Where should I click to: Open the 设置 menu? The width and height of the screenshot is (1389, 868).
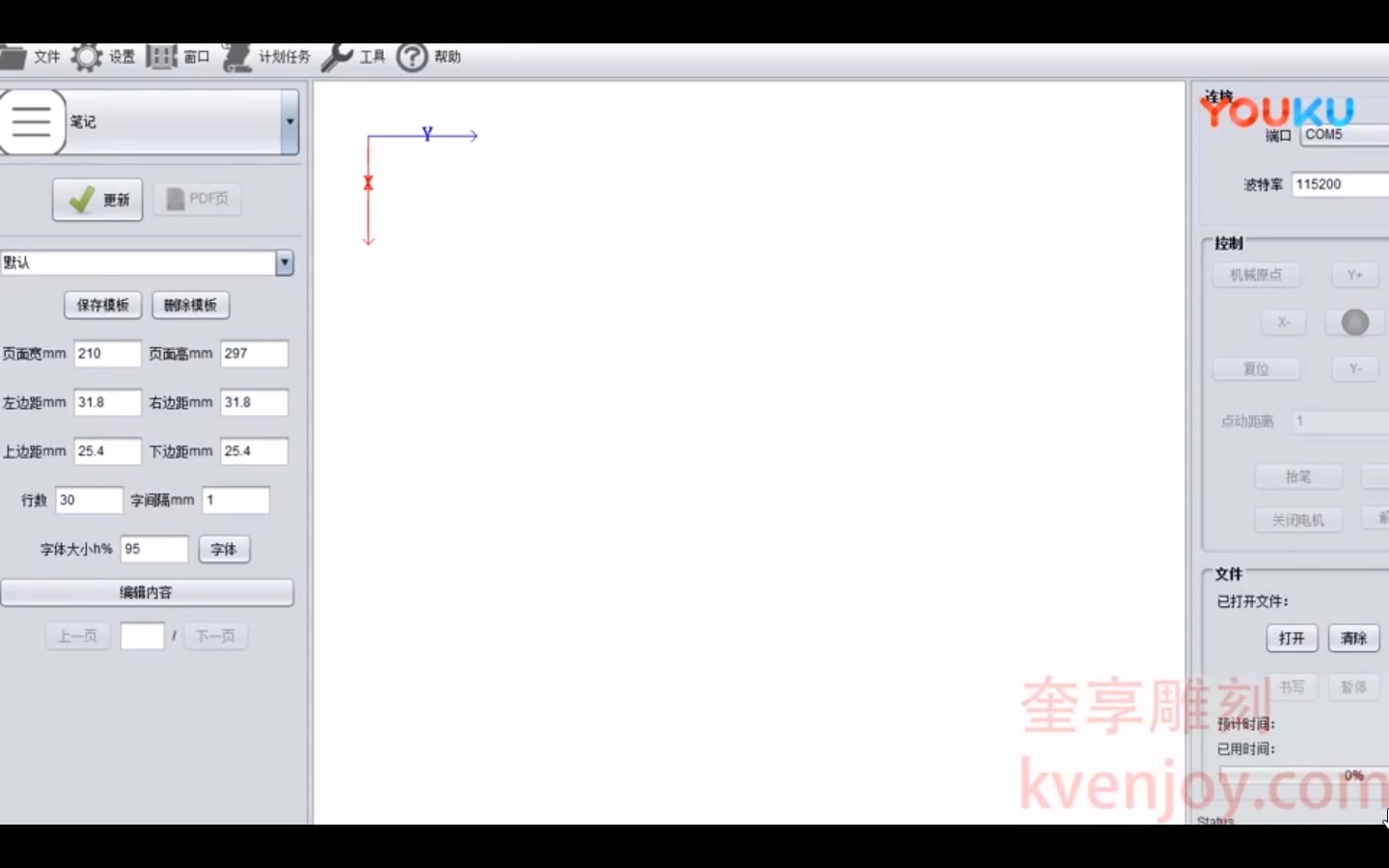(123, 57)
